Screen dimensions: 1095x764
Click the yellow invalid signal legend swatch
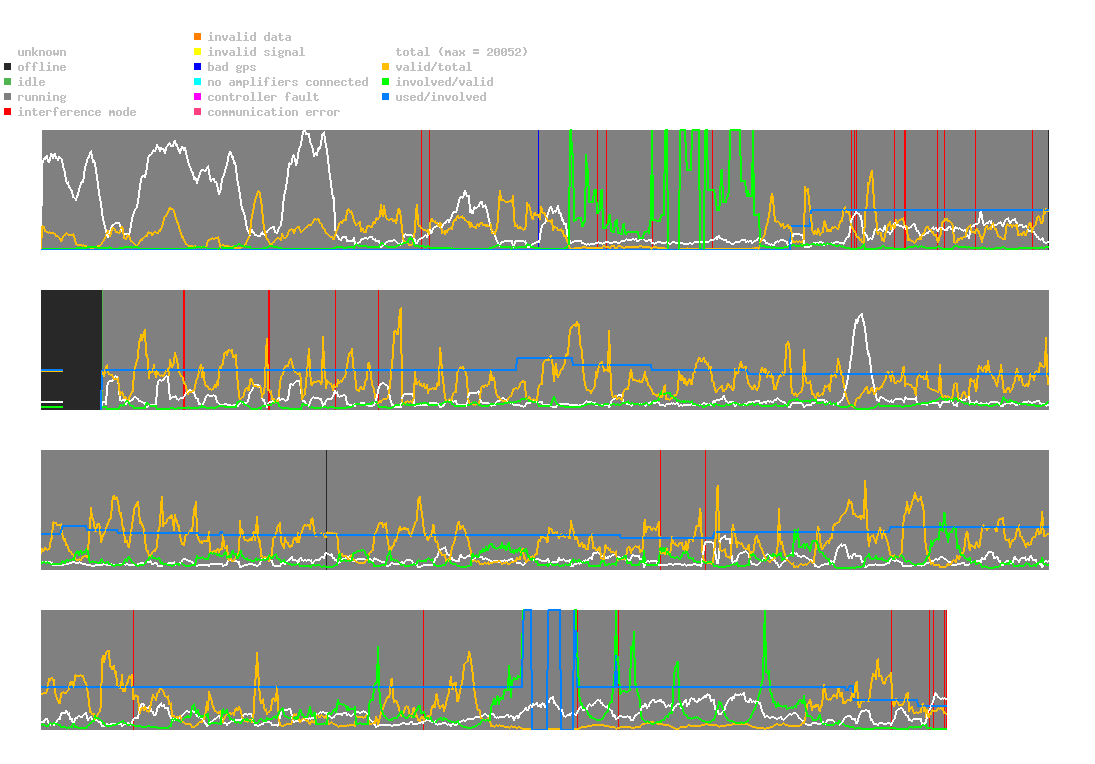pyautogui.click(x=198, y=52)
